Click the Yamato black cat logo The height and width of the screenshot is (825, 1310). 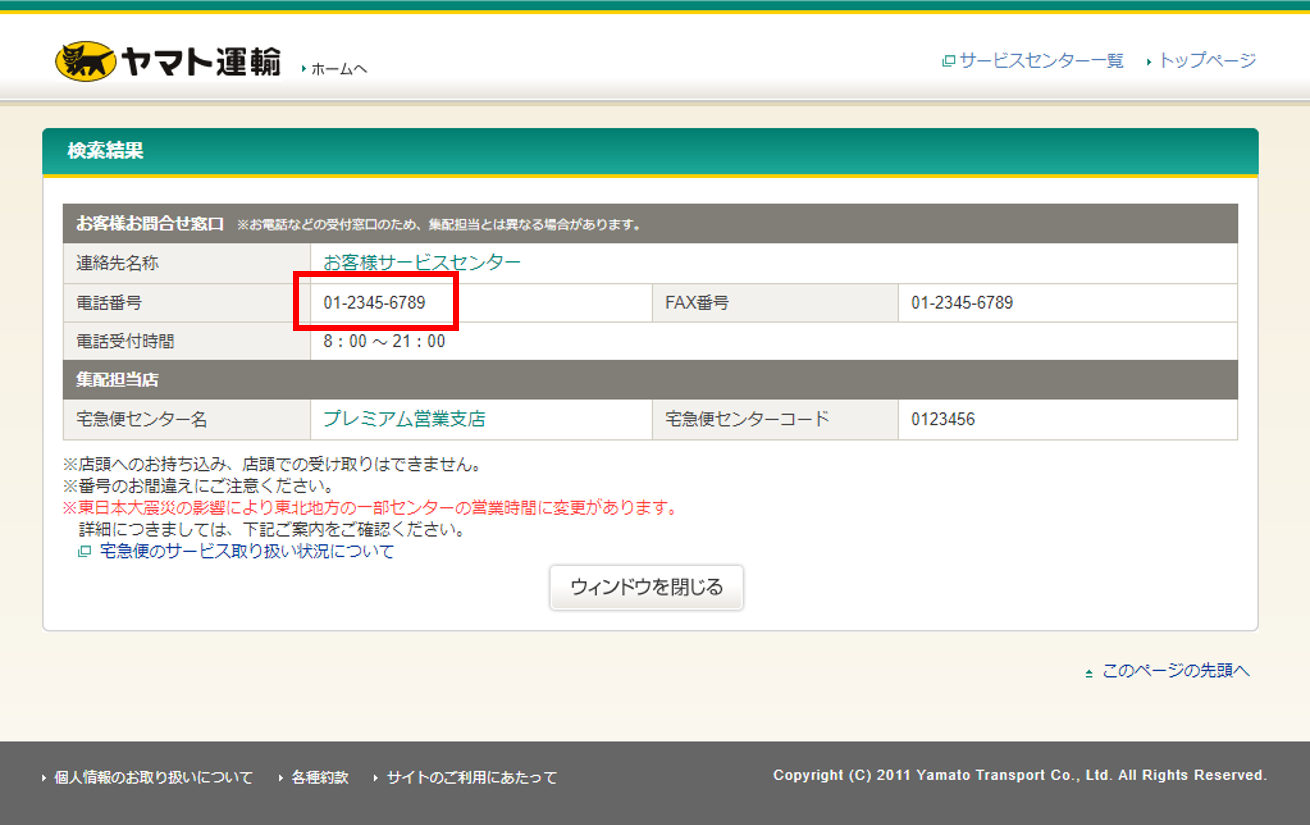coord(85,62)
